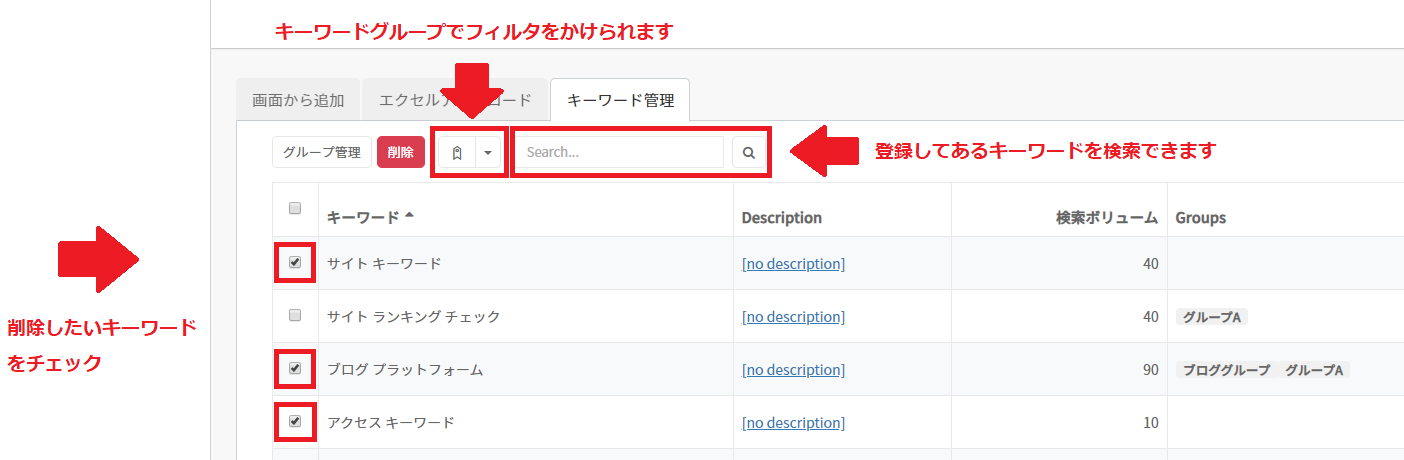Open the group filter dropdown arrow
The image size is (1404, 460).
487,153
